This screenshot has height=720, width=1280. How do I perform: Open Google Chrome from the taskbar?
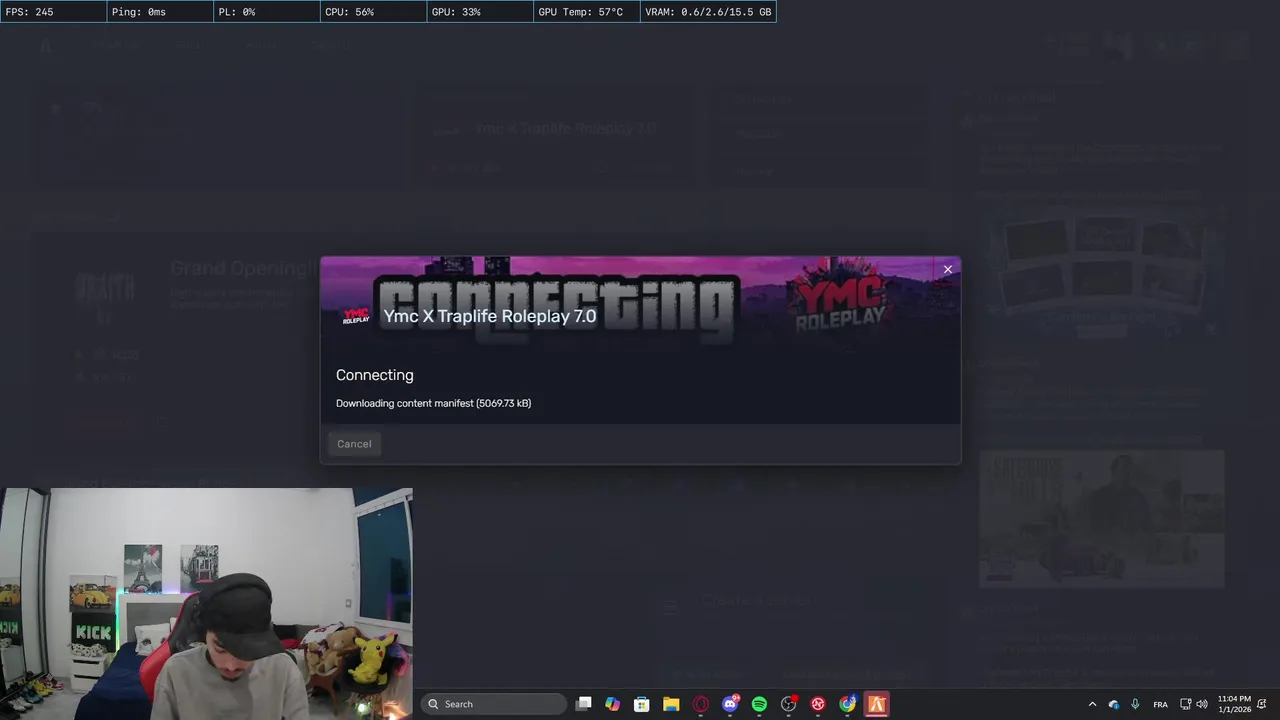click(x=847, y=704)
